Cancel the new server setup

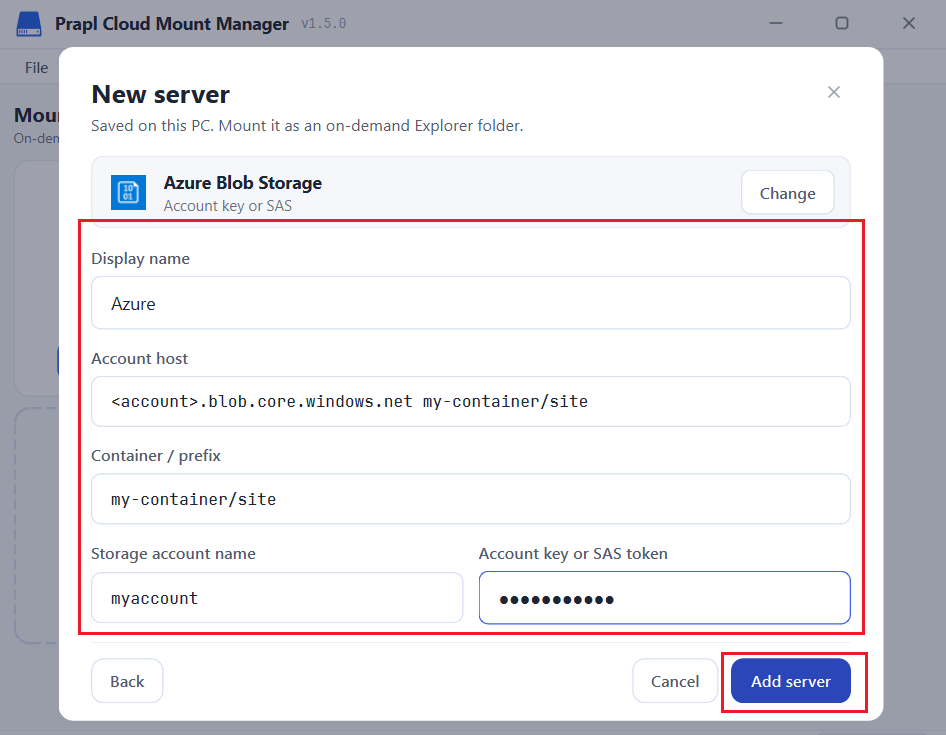(x=675, y=681)
